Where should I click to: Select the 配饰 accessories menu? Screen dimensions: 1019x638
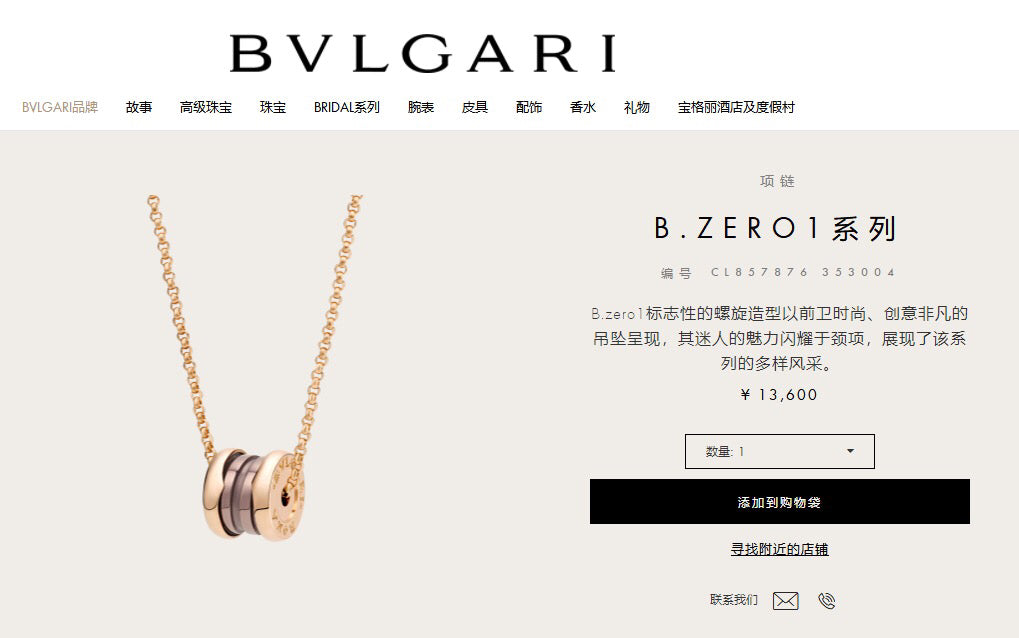pos(529,107)
